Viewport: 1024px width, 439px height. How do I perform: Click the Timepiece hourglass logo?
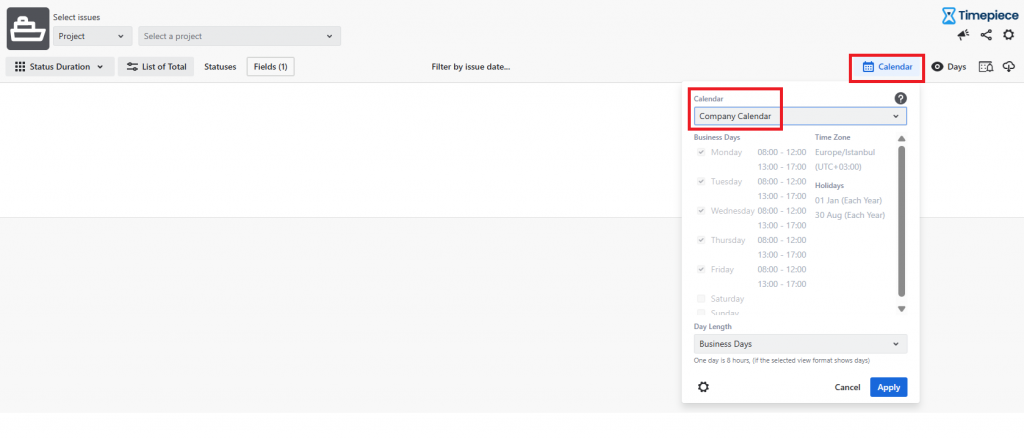(949, 15)
